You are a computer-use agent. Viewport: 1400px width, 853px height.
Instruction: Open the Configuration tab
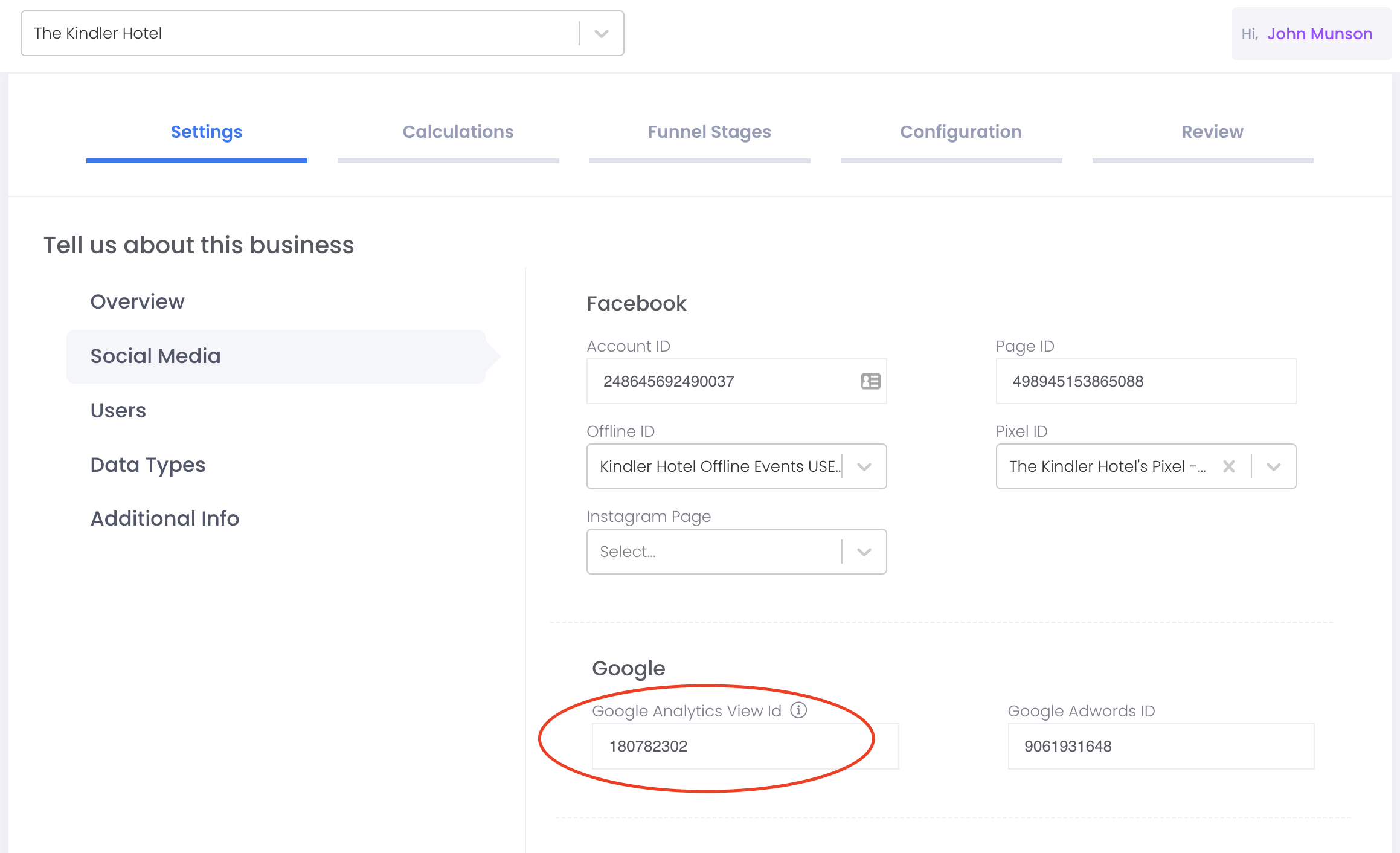coord(960,132)
